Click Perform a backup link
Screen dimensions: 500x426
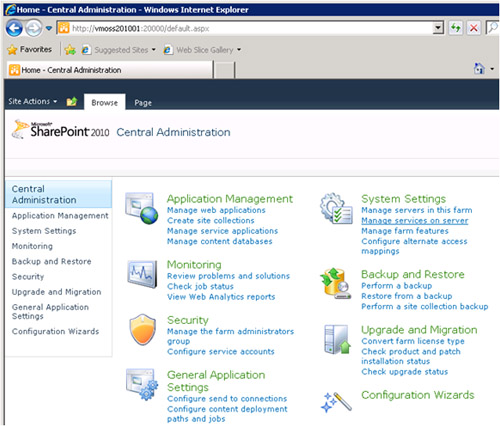[x=397, y=286]
